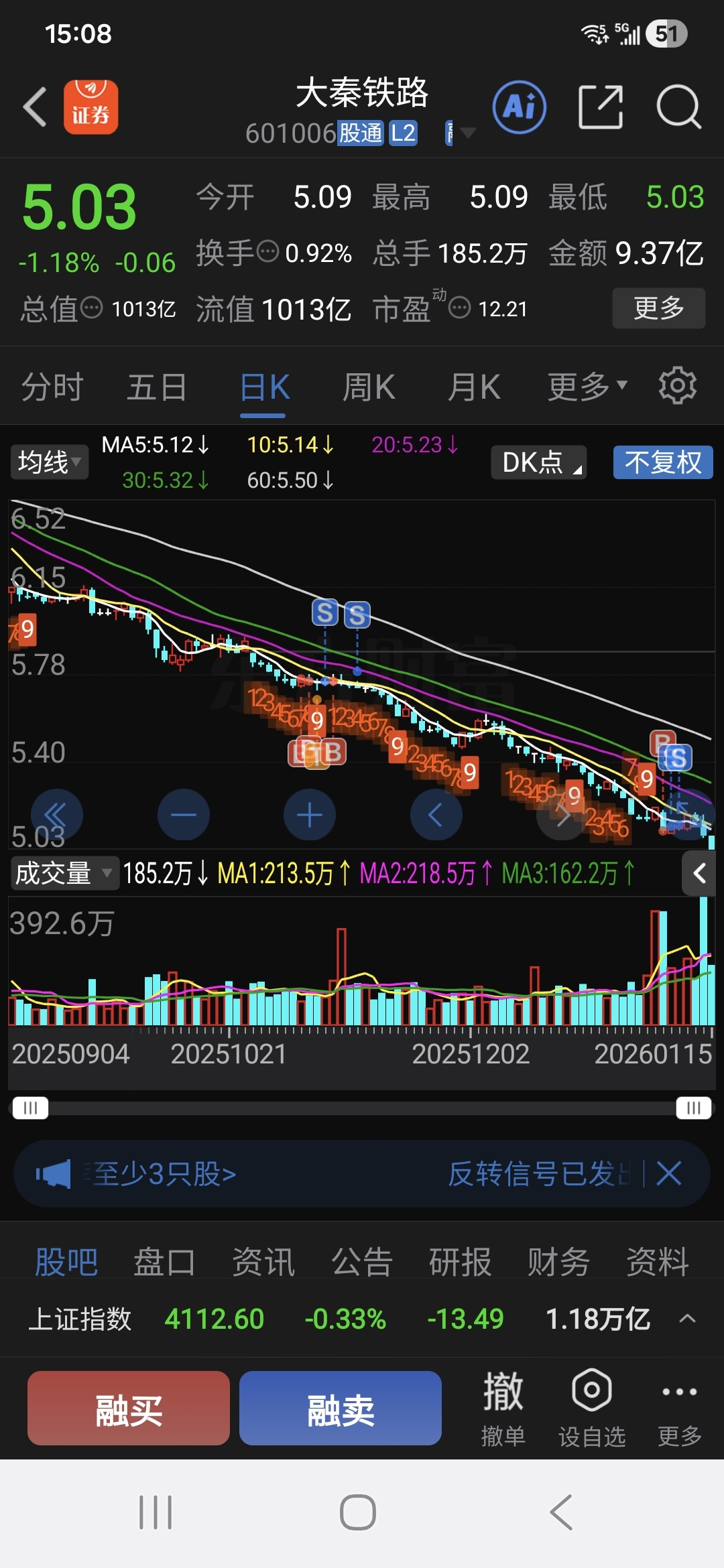Move chart left with single arrow button
The height and width of the screenshot is (1568, 724).
[436, 815]
